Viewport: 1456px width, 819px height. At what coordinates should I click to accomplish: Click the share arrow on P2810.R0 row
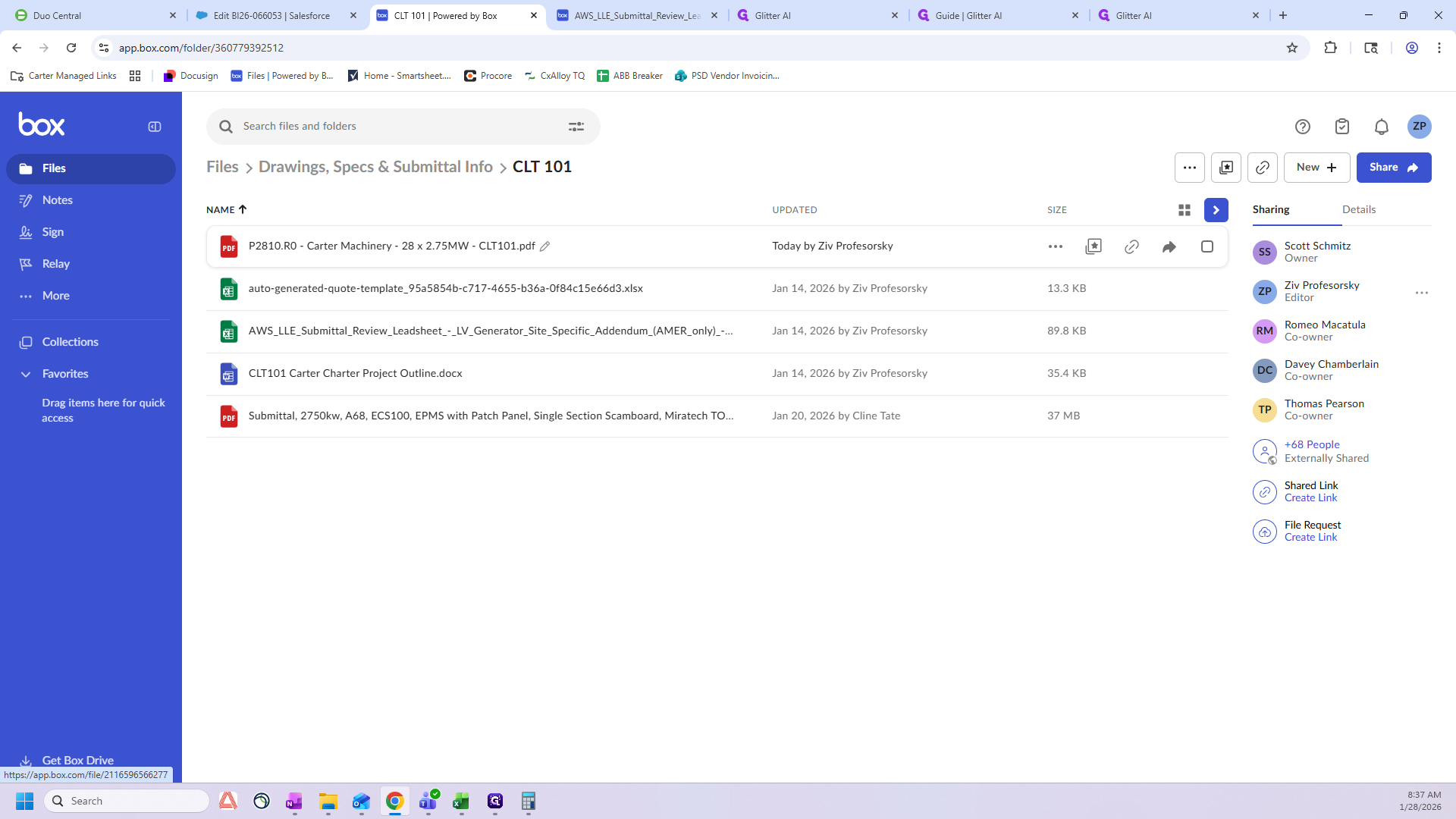(x=1169, y=246)
